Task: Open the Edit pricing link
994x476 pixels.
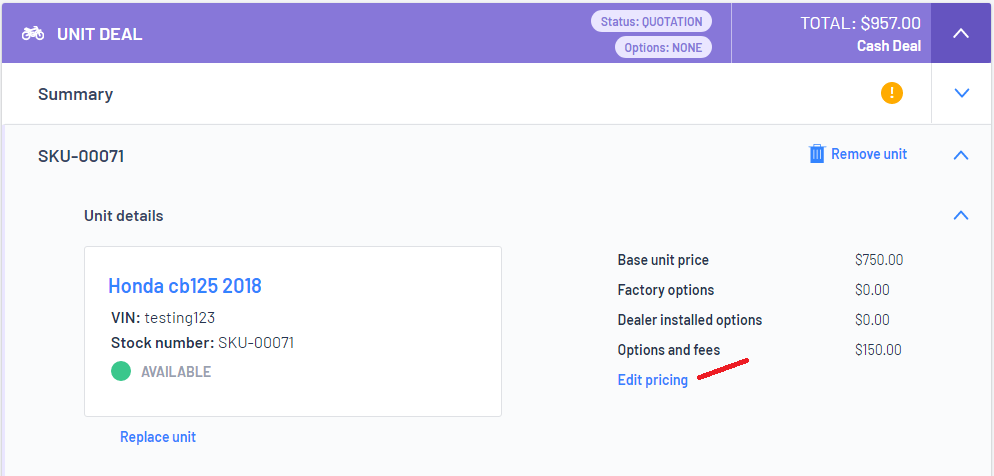Action: (x=652, y=380)
